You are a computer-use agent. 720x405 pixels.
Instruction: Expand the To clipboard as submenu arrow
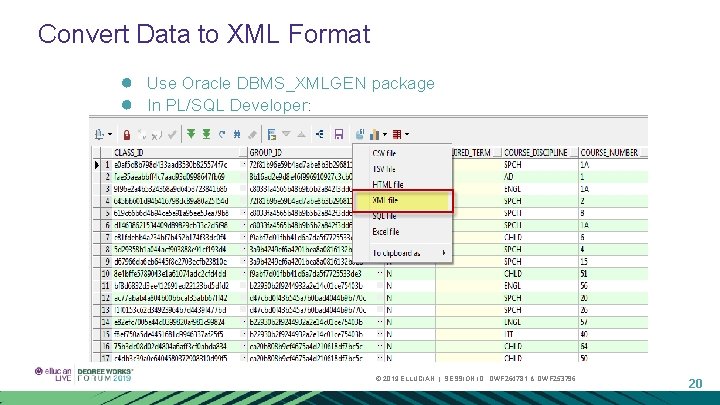tap(444, 253)
